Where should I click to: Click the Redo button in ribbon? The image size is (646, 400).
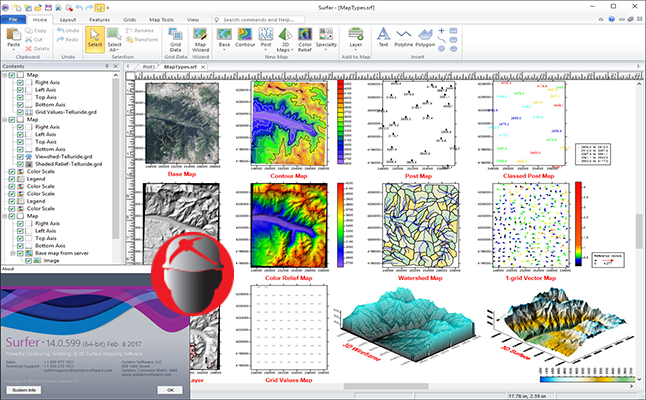pyautogui.click(x=68, y=40)
